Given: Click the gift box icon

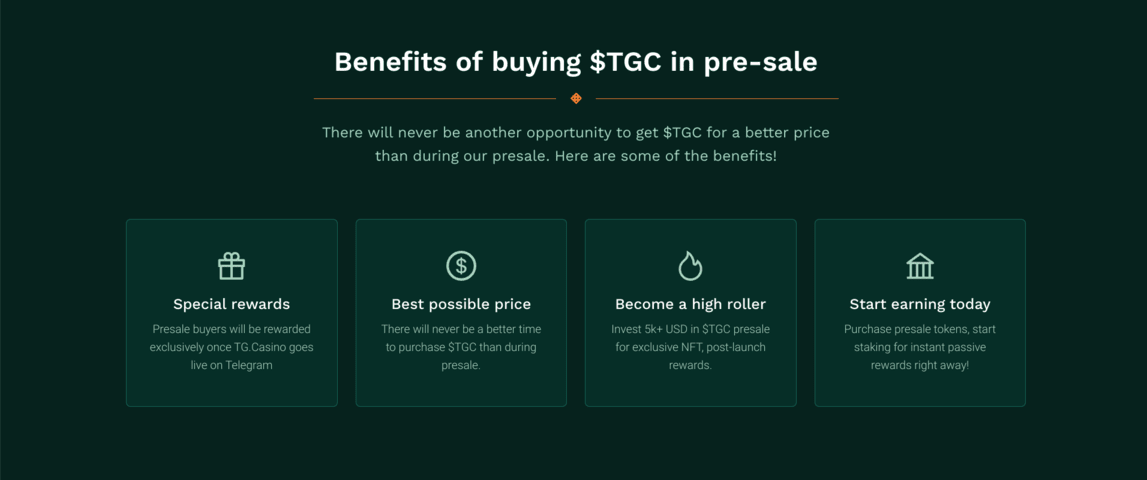Looking at the screenshot, I should point(231,266).
